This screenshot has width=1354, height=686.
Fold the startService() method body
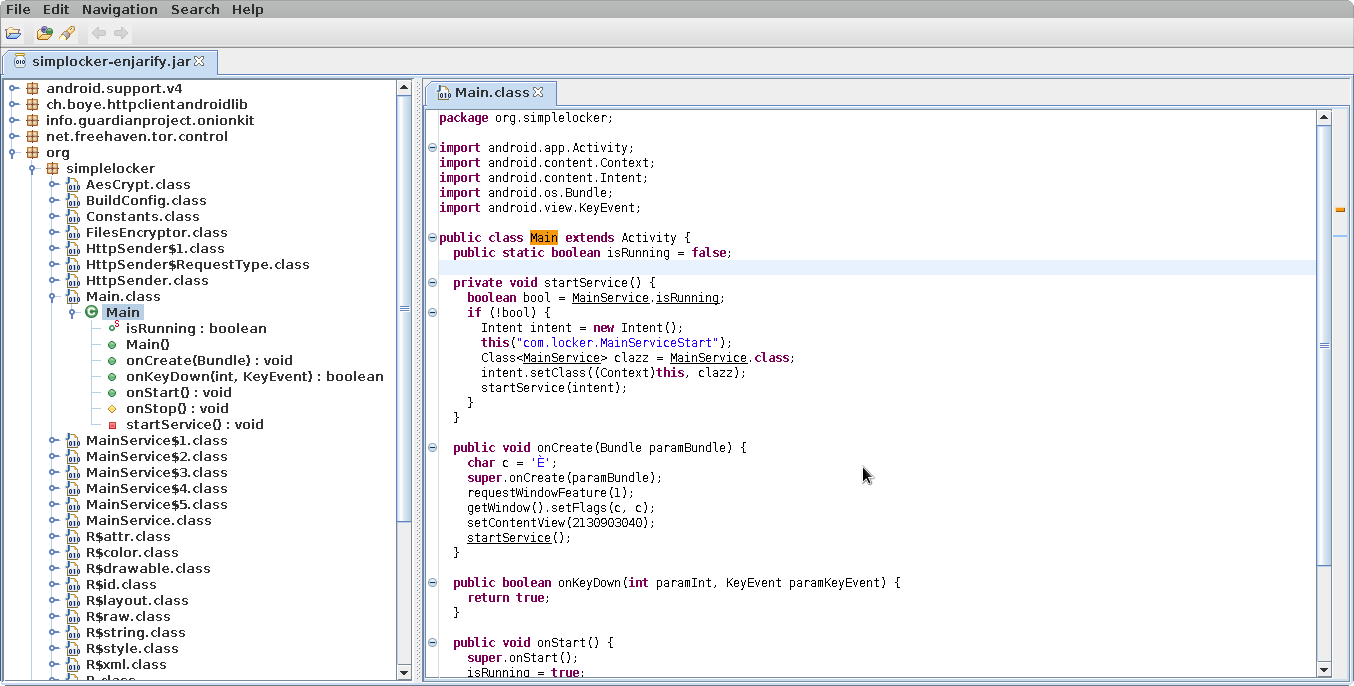[432, 283]
